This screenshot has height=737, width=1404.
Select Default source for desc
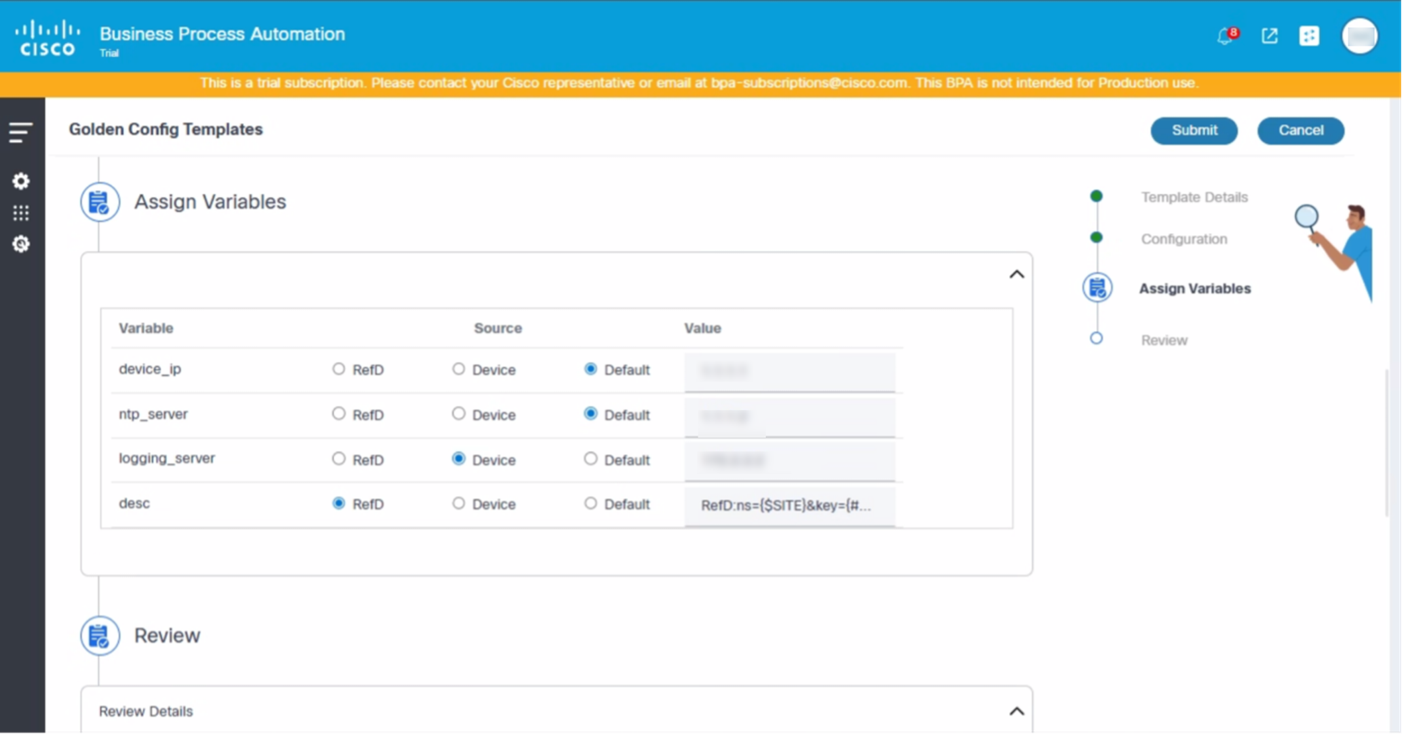pyautogui.click(x=591, y=504)
